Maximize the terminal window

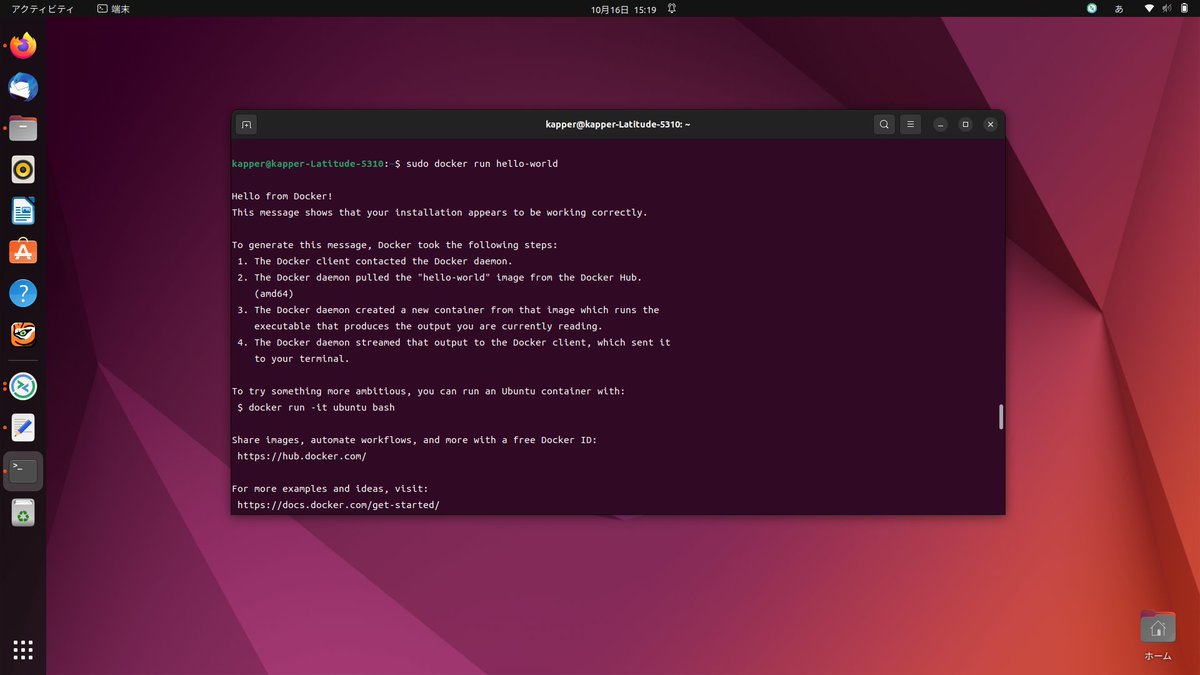coord(965,124)
